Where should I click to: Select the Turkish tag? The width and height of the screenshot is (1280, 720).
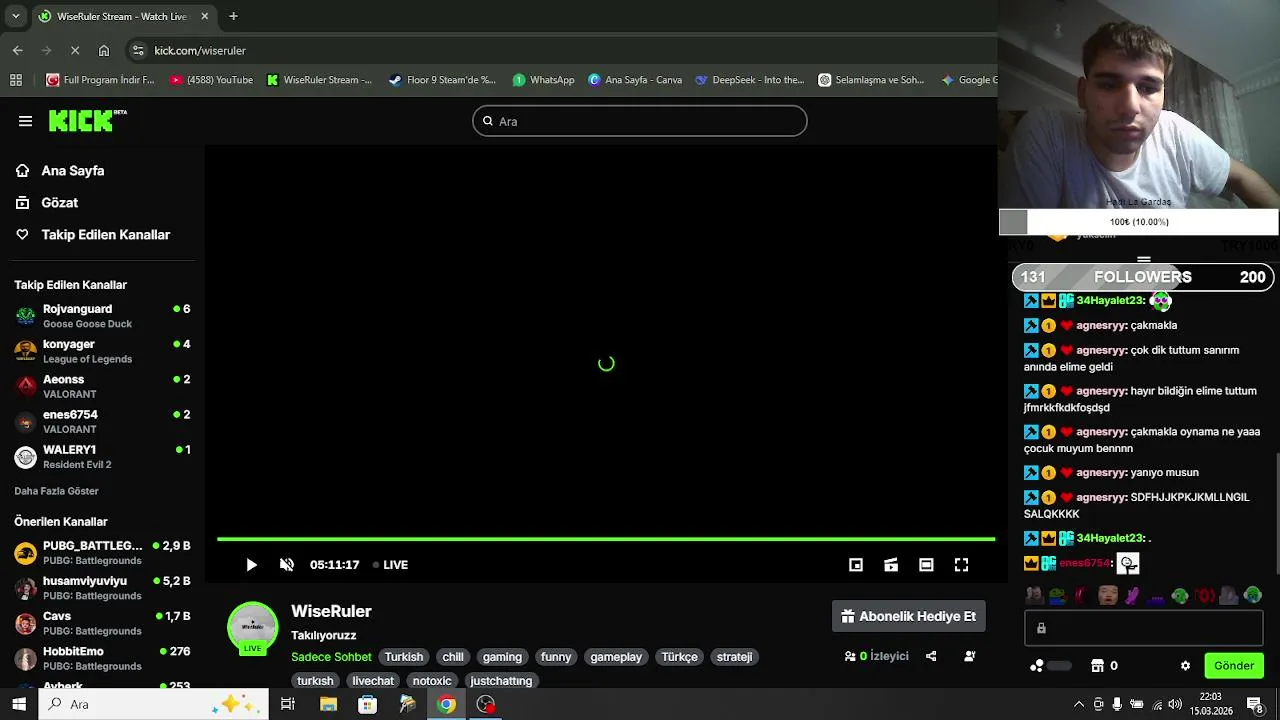(404, 657)
